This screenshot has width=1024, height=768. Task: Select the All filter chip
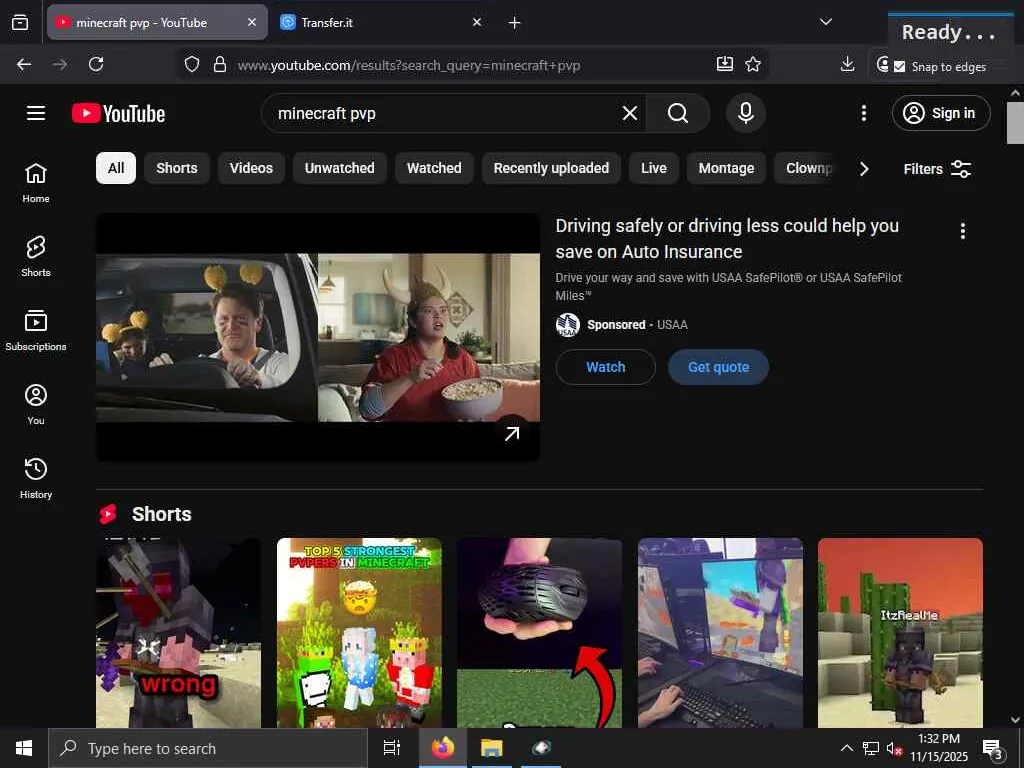coord(116,168)
